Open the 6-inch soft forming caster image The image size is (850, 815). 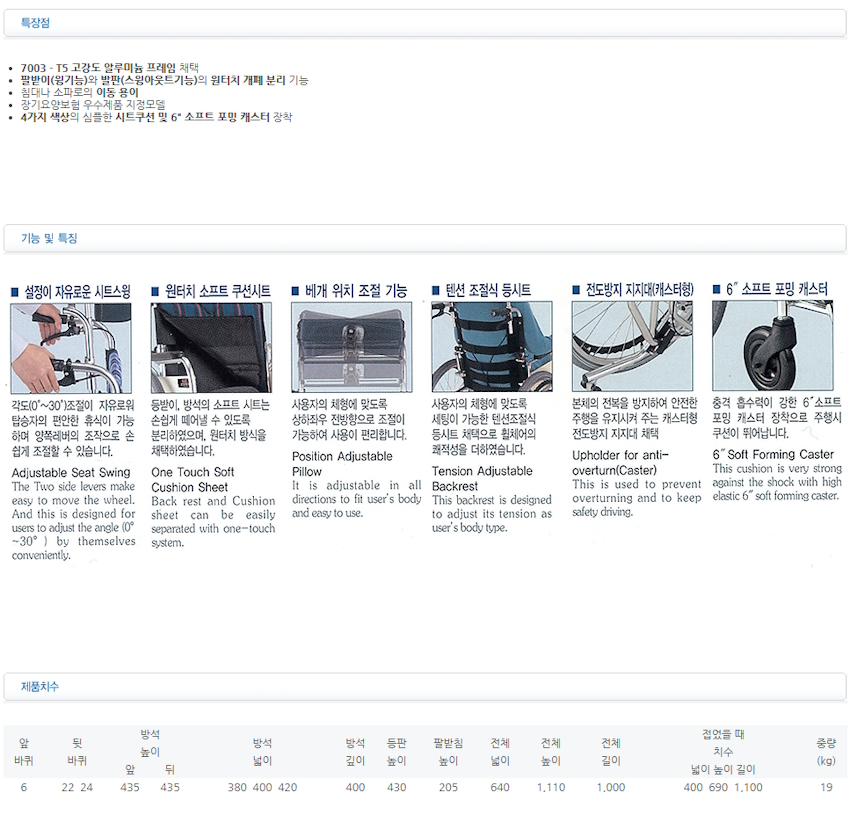click(x=772, y=347)
